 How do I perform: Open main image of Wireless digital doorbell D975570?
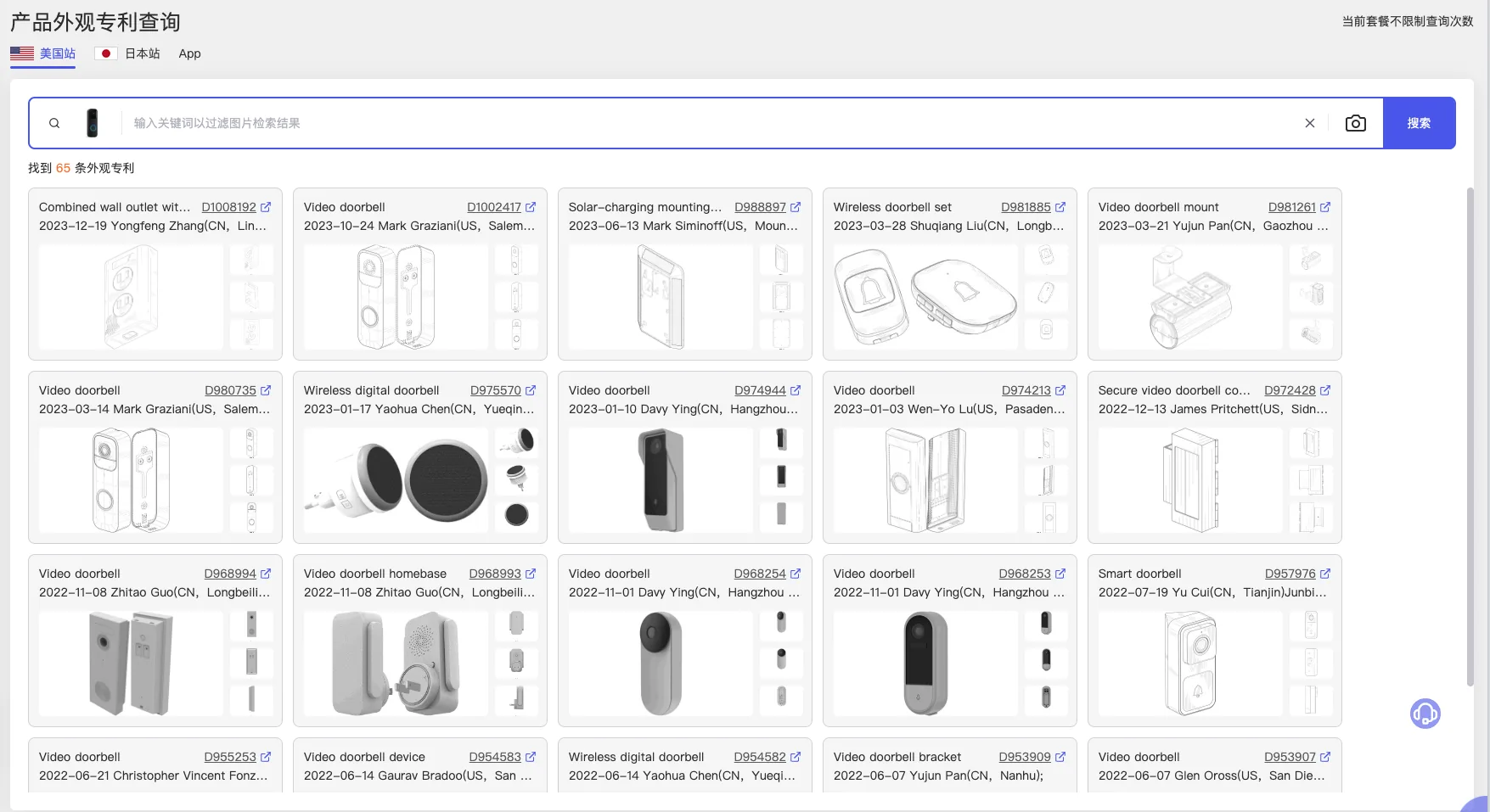[396, 480]
